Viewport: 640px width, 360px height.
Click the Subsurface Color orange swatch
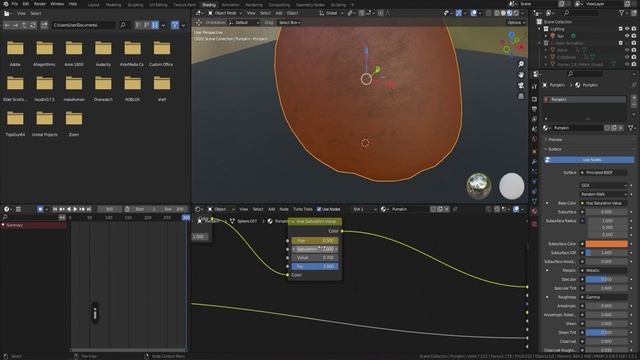(x=607, y=244)
